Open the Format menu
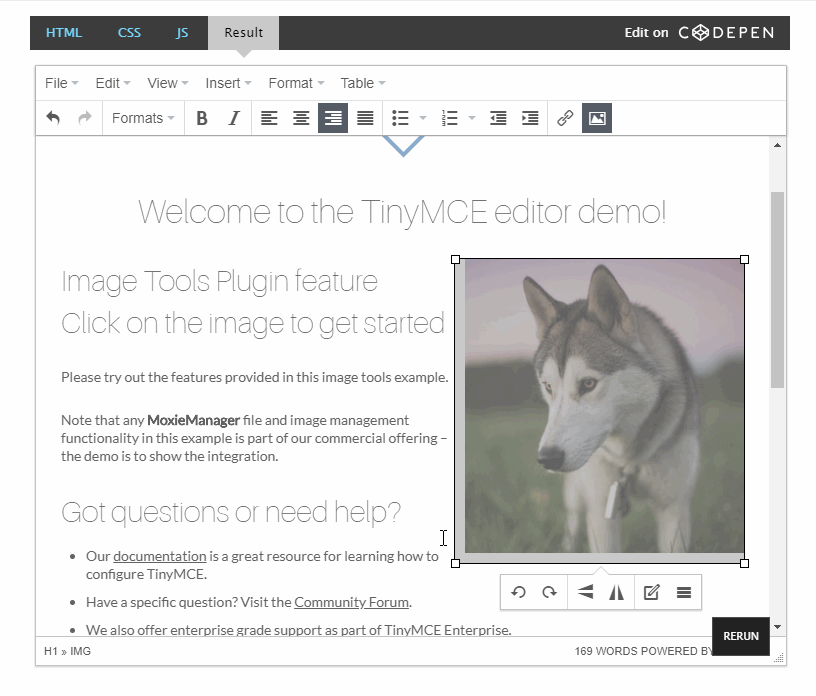Image resolution: width=816 pixels, height=696 pixels. tap(296, 83)
